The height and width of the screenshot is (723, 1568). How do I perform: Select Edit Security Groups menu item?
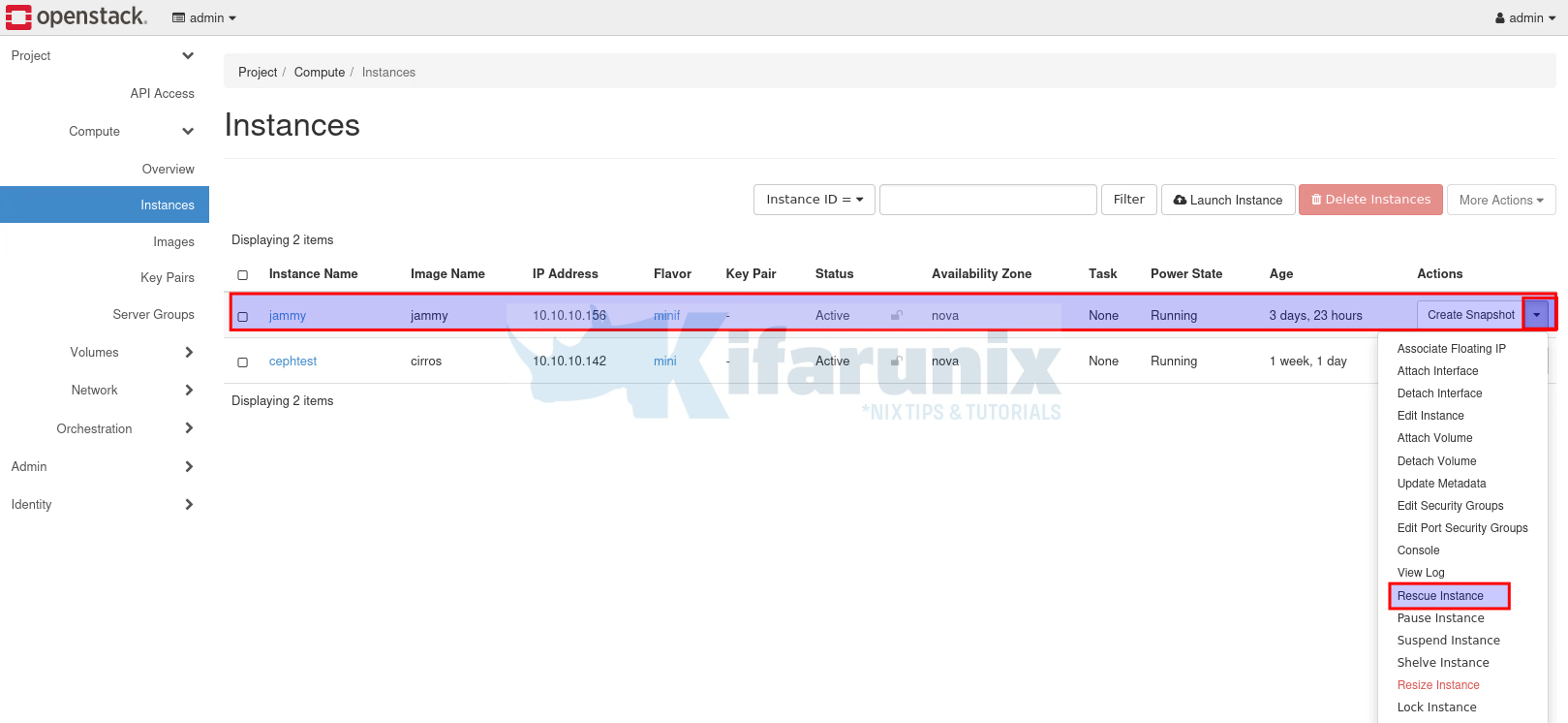pyautogui.click(x=1450, y=506)
